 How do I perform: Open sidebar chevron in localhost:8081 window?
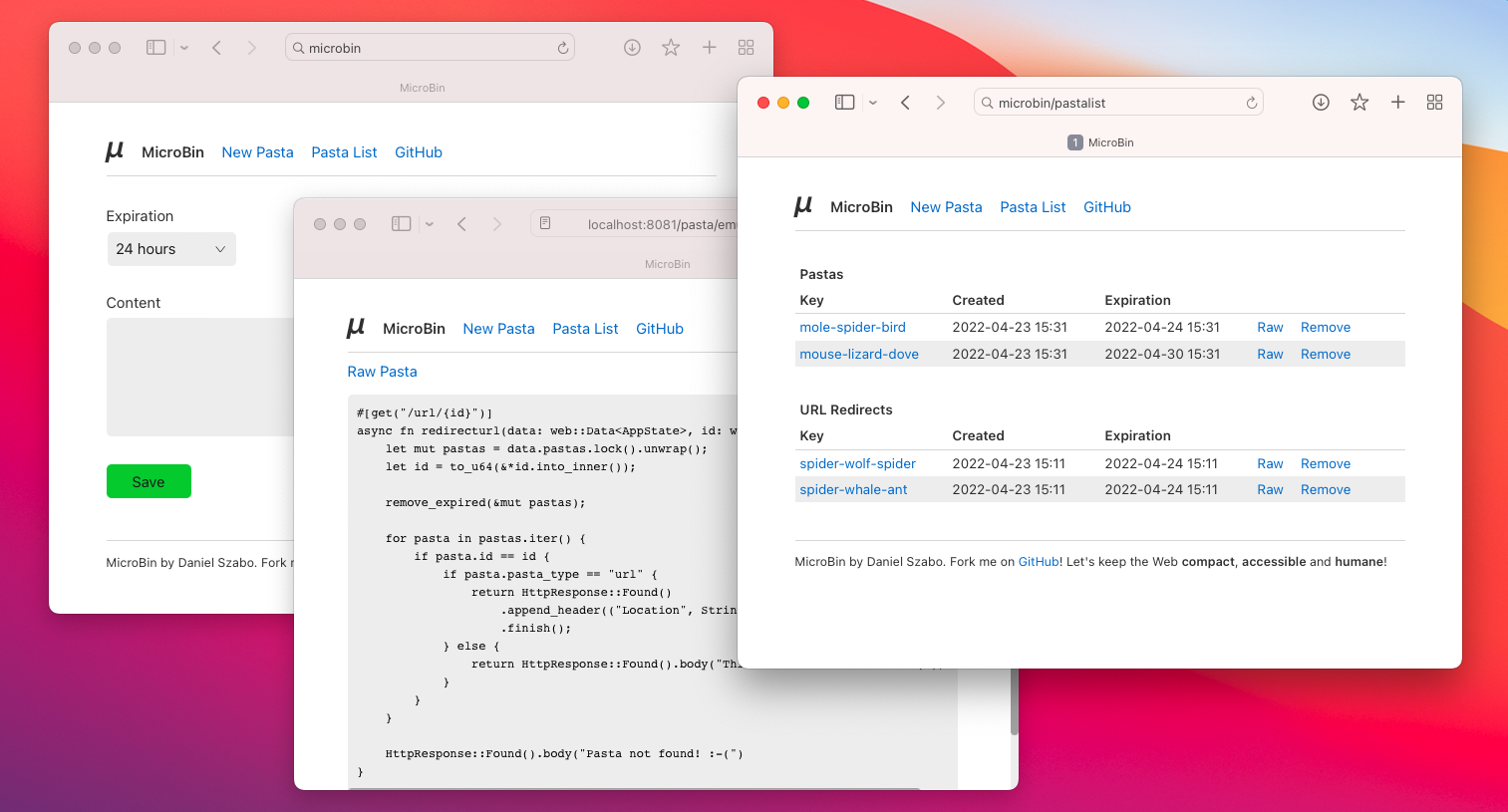point(430,224)
